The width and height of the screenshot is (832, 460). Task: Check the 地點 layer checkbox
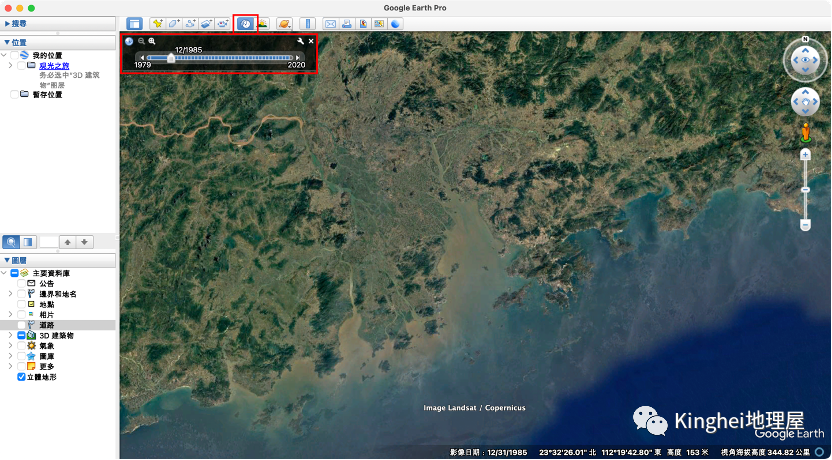coord(22,304)
